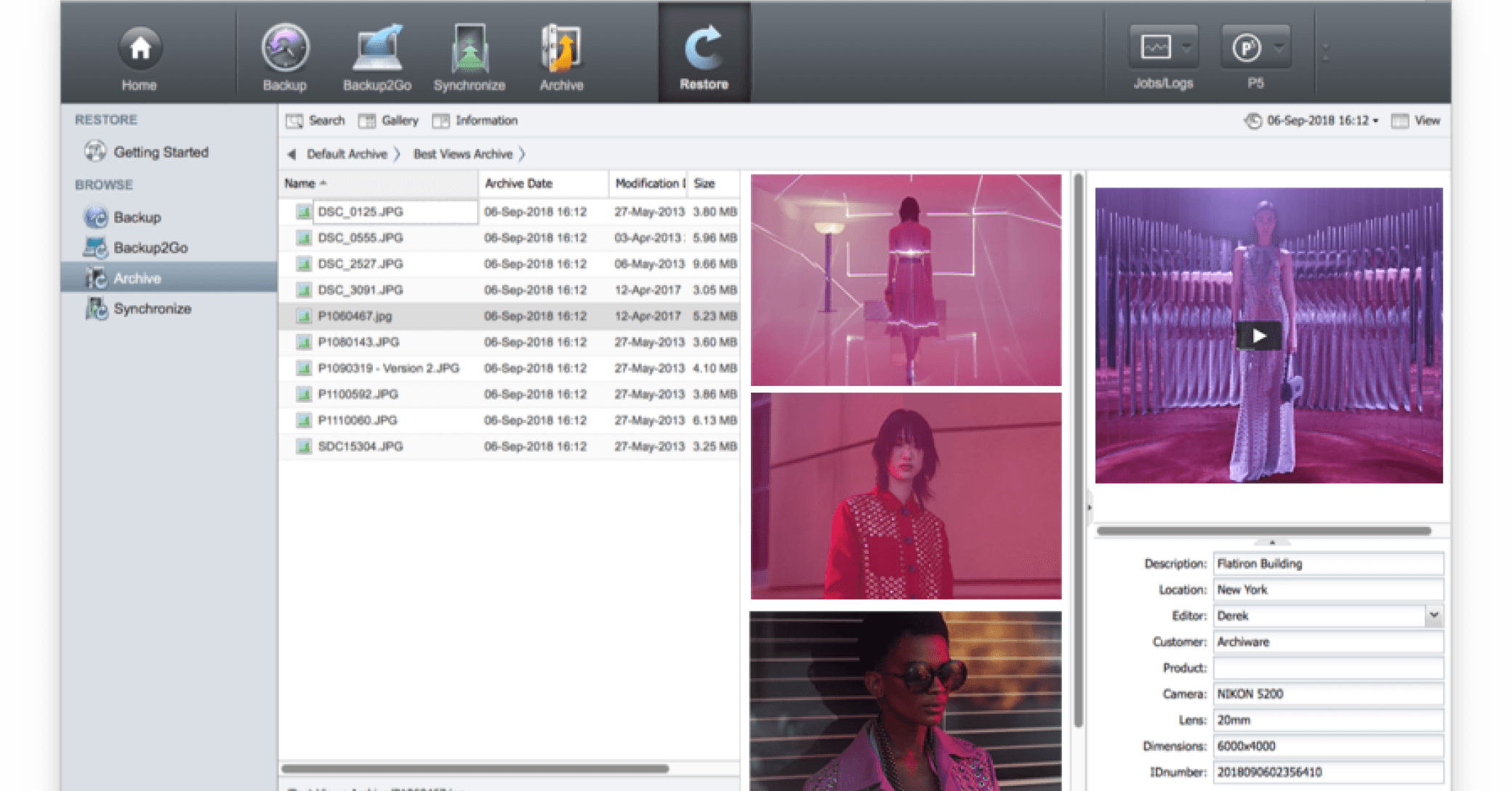Open the Search panel button
The width and height of the screenshot is (1512, 791).
(315, 121)
